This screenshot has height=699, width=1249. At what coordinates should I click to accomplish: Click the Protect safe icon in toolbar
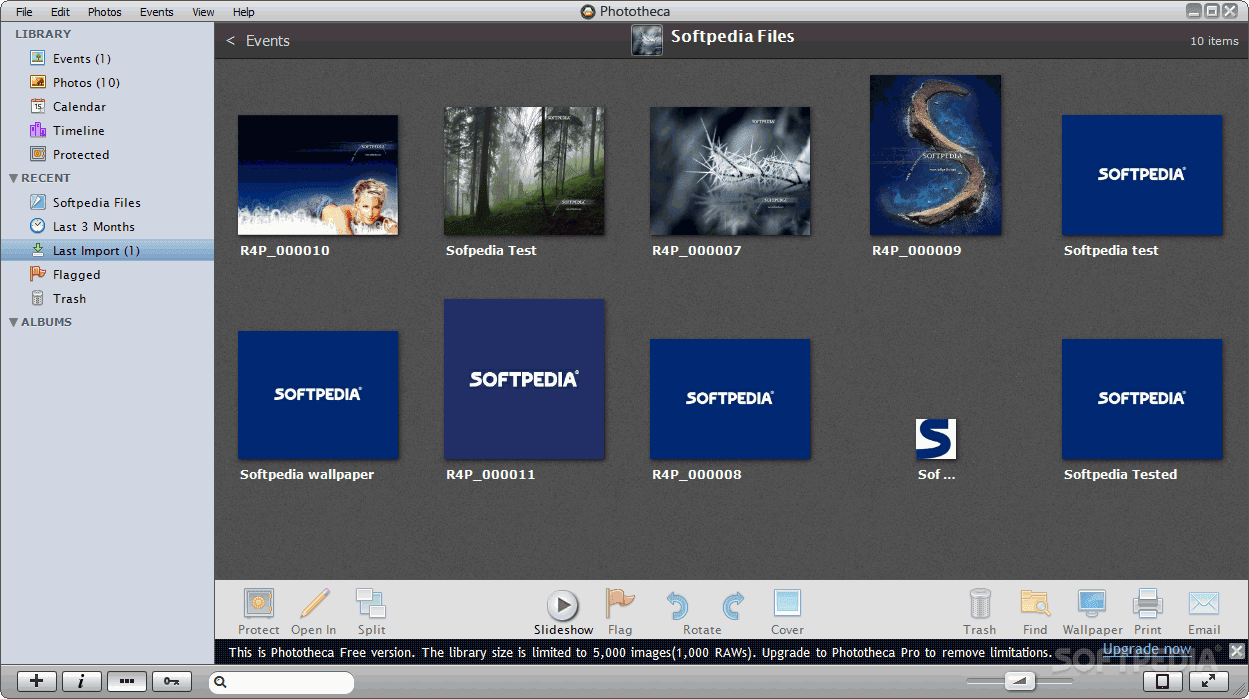point(259,604)
